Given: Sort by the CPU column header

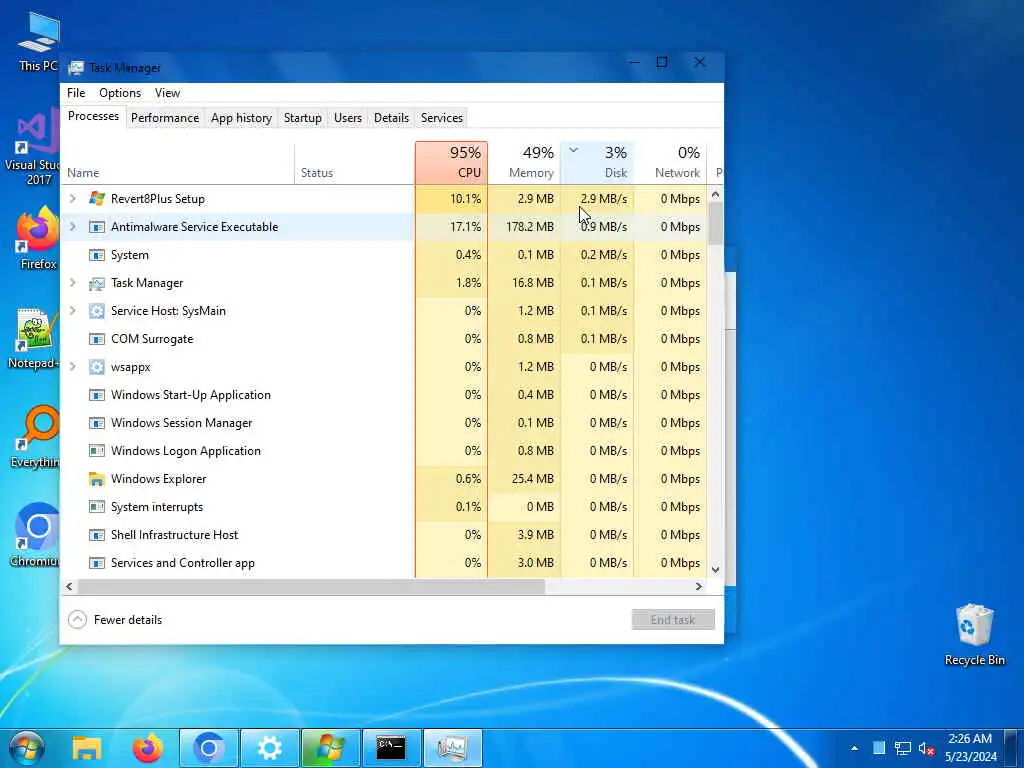Looking at the screenshot, I should pyautogui.click(x=451, y=163).
